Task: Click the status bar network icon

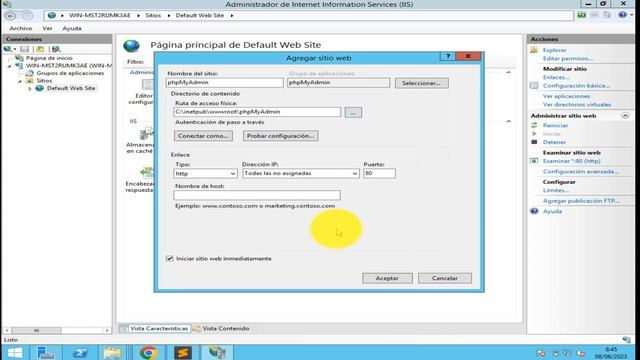Action: click(626, 340)
